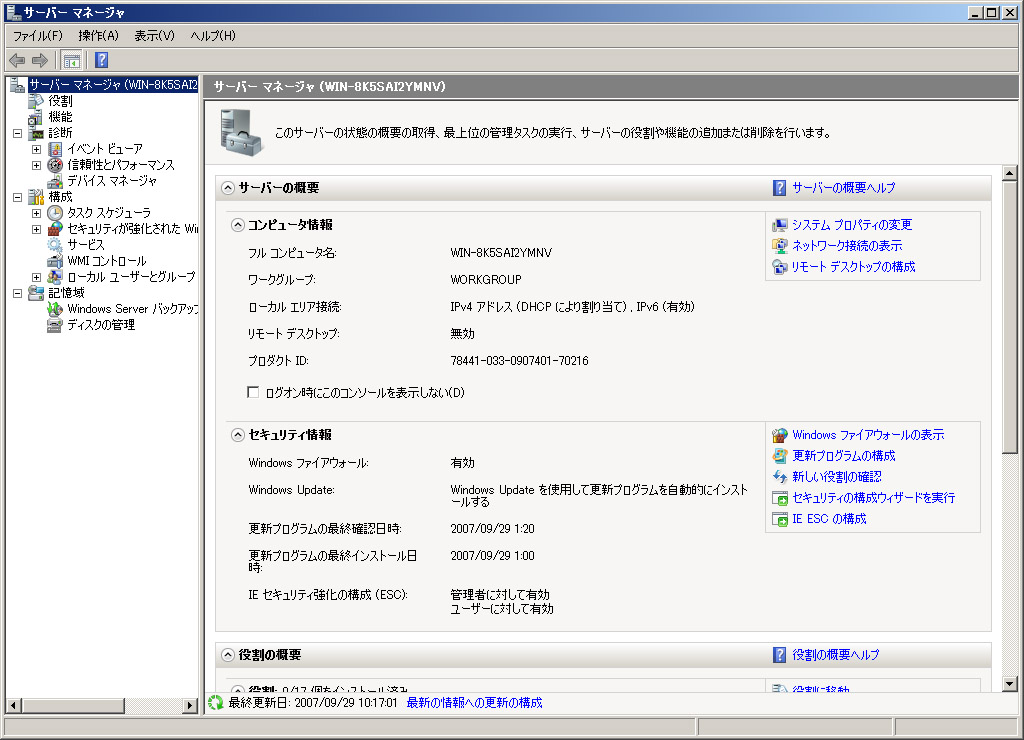This screenshot has height=740, width=1024.
Task: Click the main pane scroll down arrow
Action: click(x=1010, y=684)
